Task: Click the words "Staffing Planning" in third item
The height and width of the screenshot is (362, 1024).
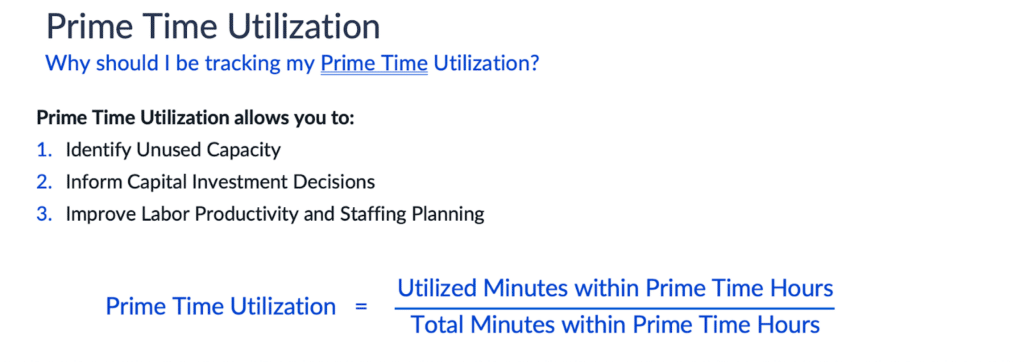Action: pos(411,214)
